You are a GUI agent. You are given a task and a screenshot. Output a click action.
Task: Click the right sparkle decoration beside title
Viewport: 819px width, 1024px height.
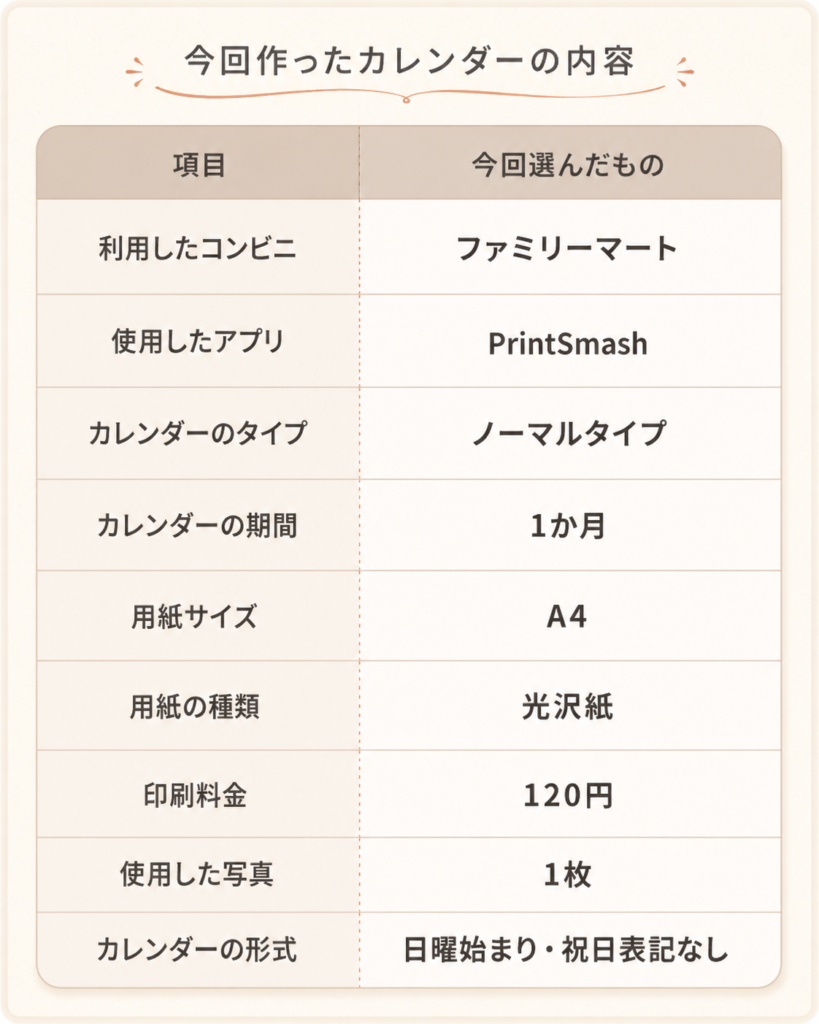[x=684, y=72]
